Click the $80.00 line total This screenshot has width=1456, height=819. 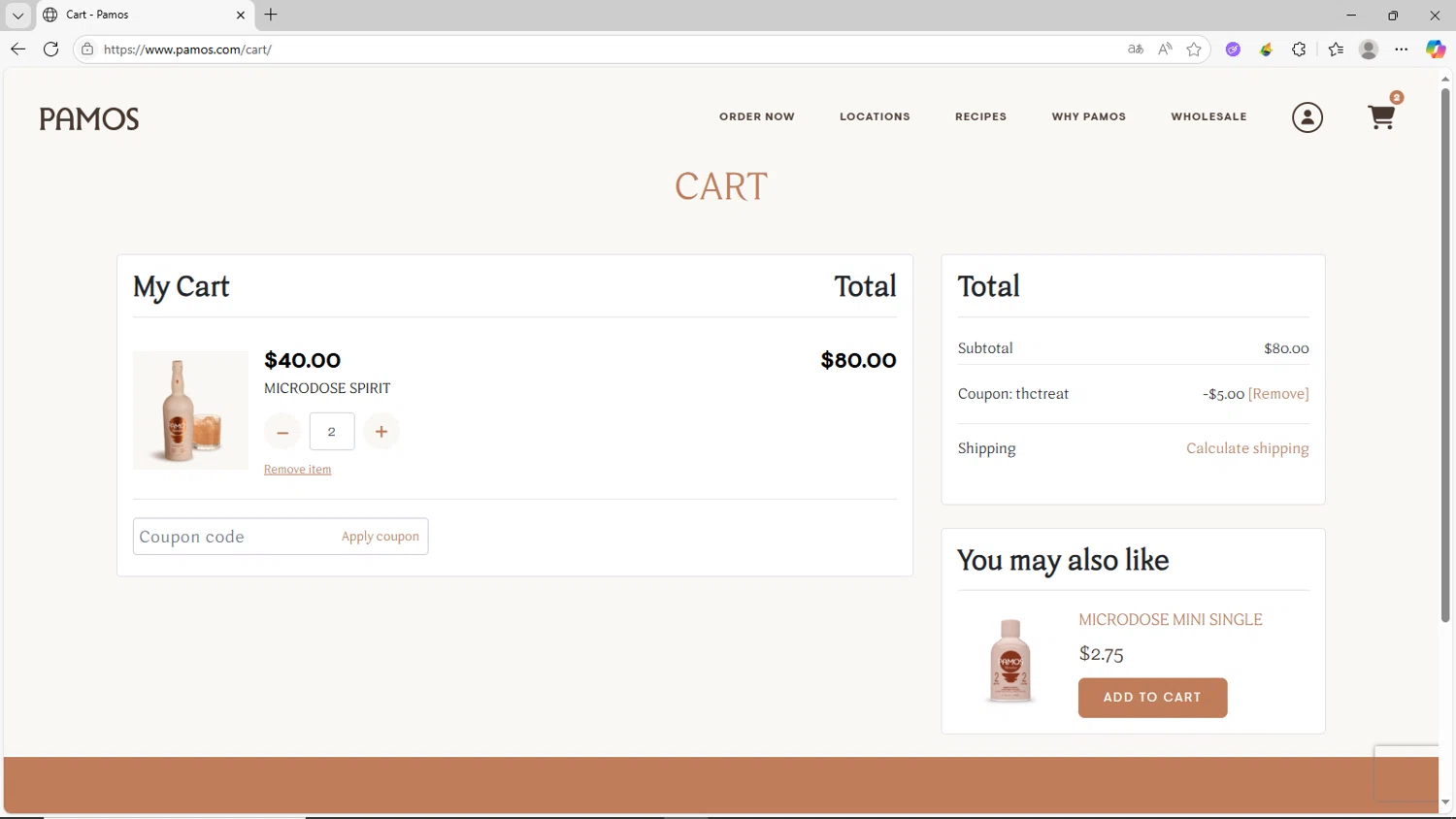coord(858,360)
